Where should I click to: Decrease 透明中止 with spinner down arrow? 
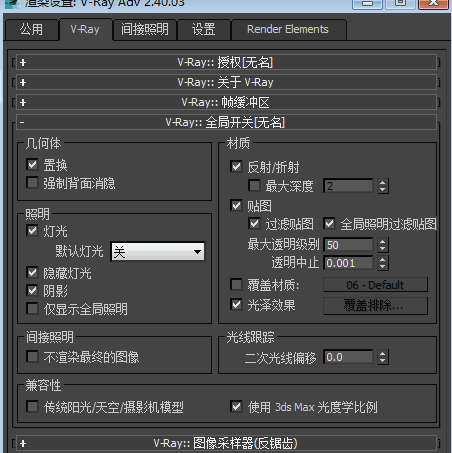point(383,267)
